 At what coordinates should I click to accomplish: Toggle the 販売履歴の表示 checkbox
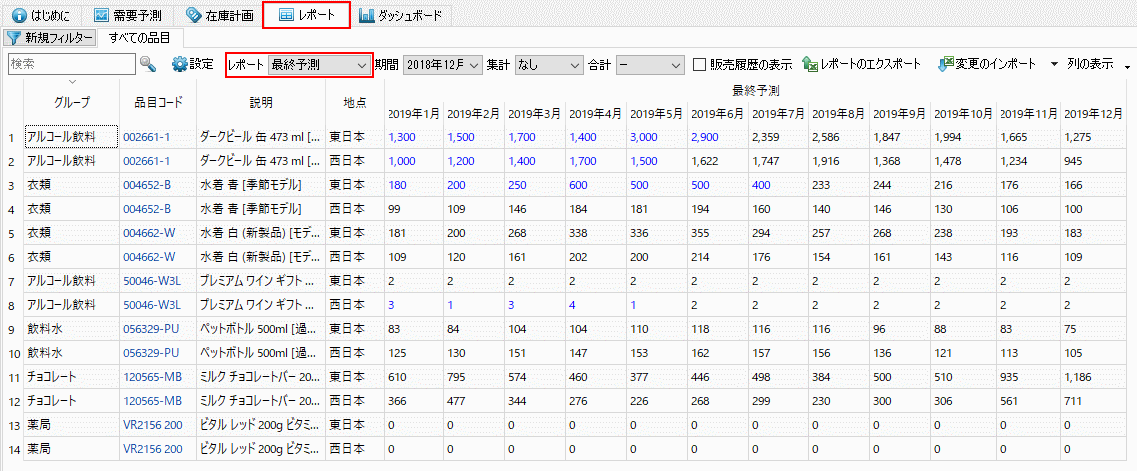pos(701,64)
